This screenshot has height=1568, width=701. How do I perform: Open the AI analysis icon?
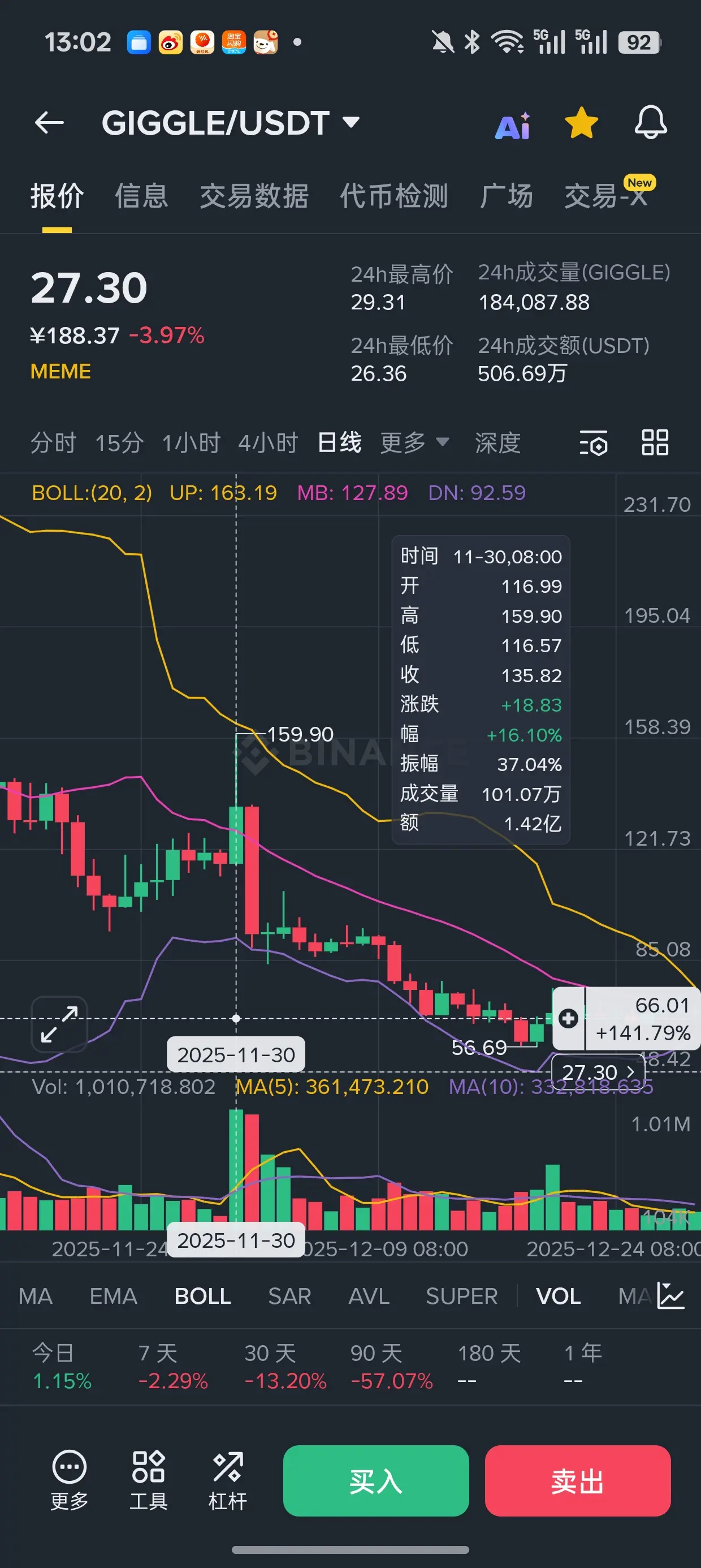pyautogui.click(x=512, y=126)
